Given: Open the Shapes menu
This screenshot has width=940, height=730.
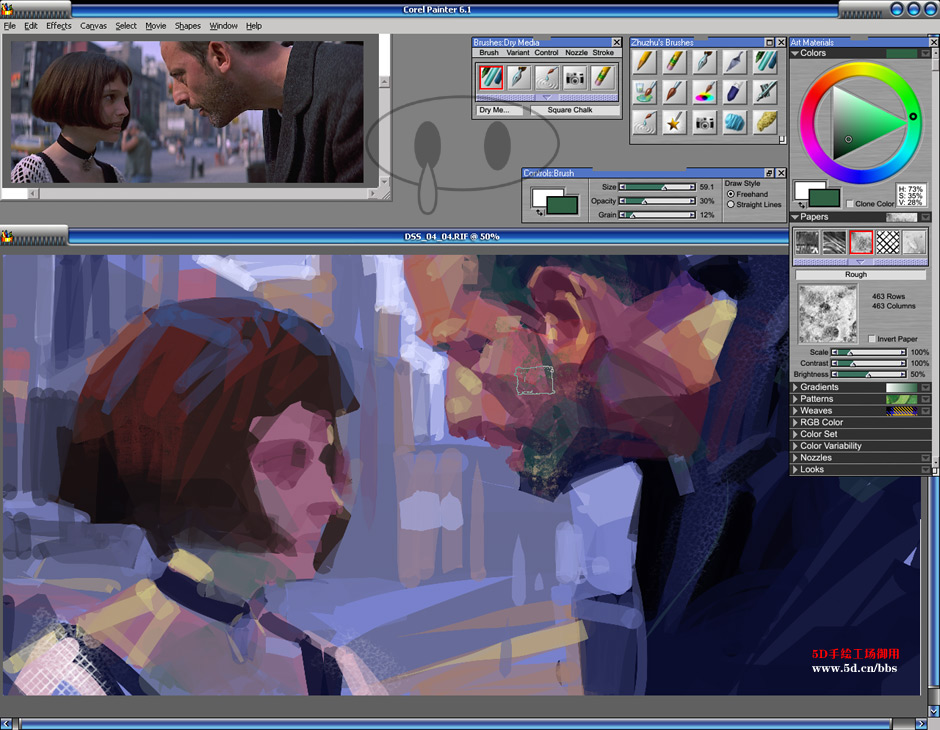Looking at the screenshot, I should [x=188, y=26].
